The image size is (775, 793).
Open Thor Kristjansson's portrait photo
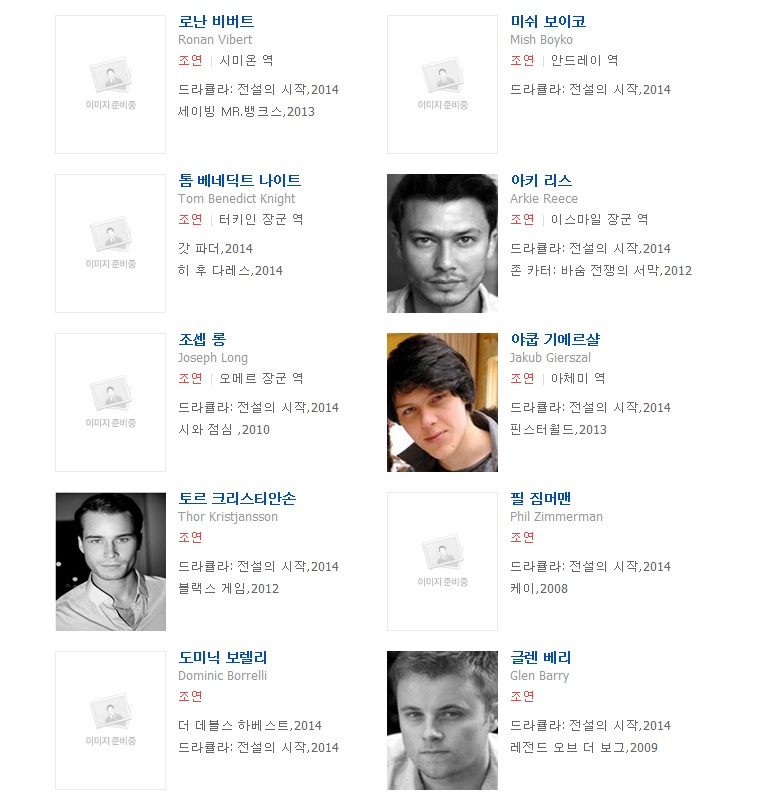(x=110, y=561)
